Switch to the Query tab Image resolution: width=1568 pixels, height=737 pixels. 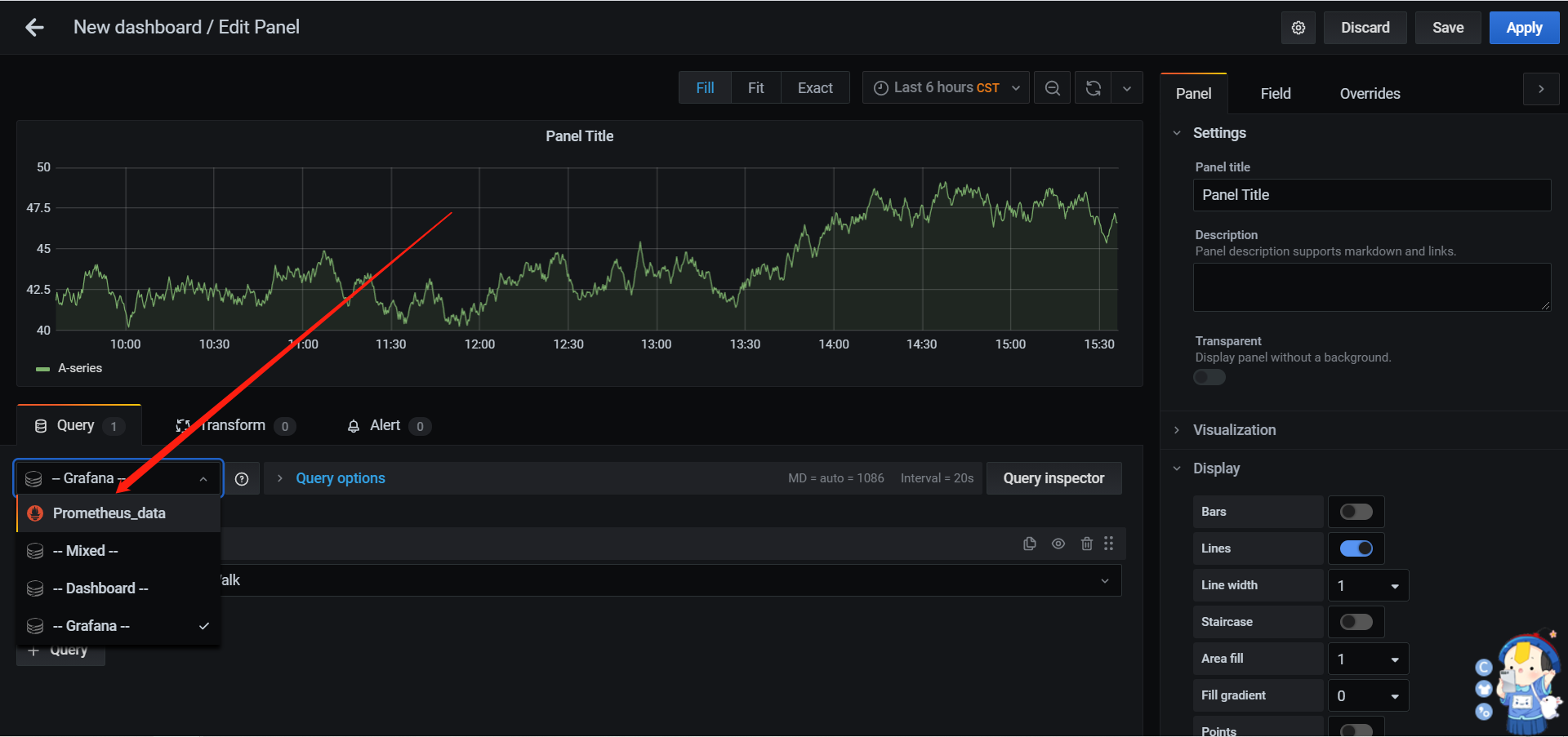[x=79, y=425]
